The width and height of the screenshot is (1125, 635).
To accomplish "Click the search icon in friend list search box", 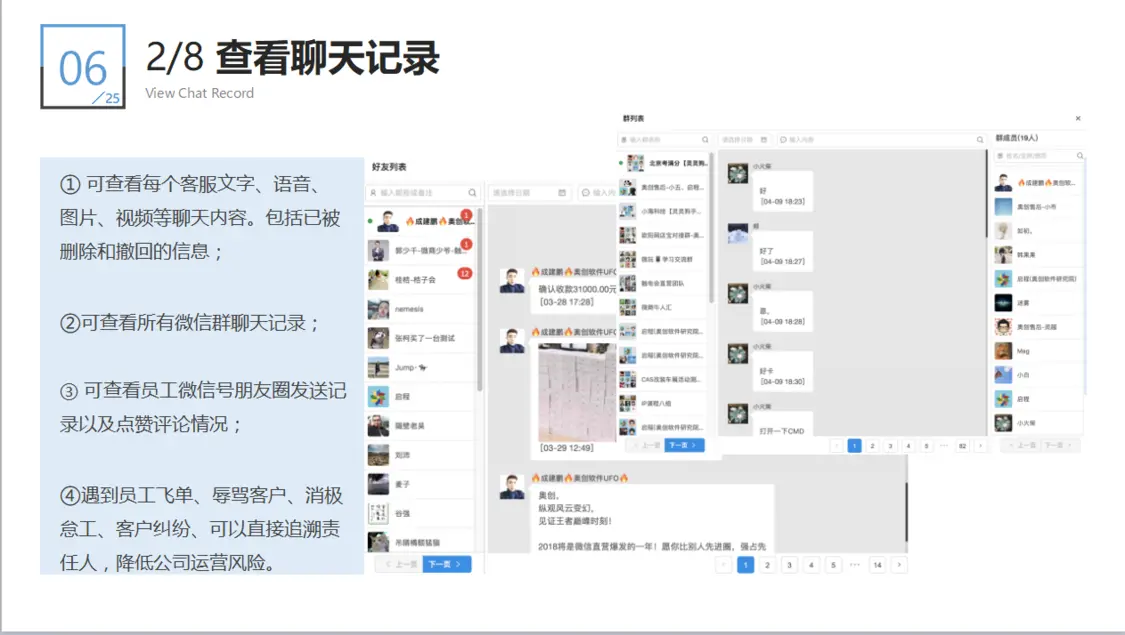I will click(472, 193).
